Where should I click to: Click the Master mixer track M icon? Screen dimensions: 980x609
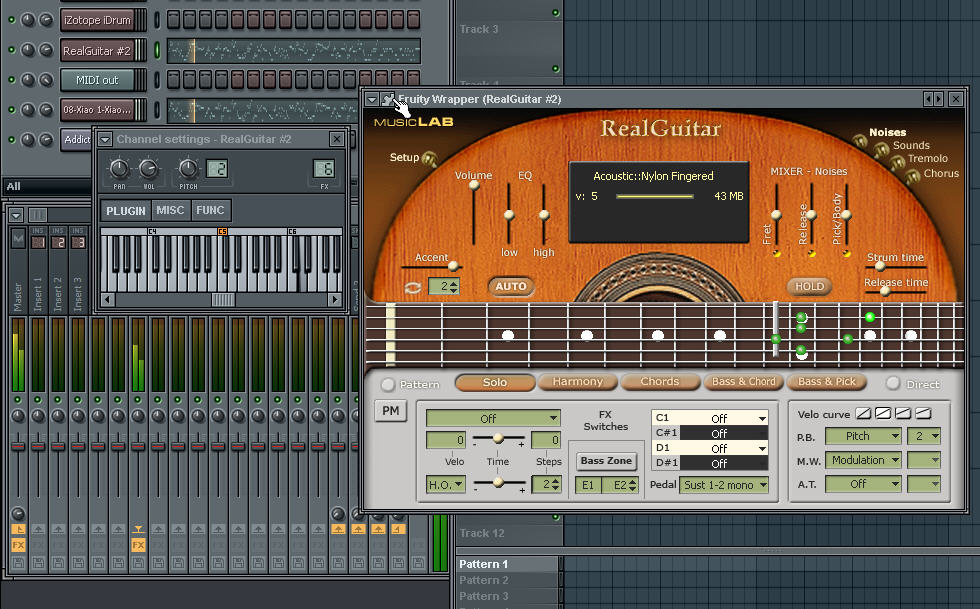[x=18, y=238]
